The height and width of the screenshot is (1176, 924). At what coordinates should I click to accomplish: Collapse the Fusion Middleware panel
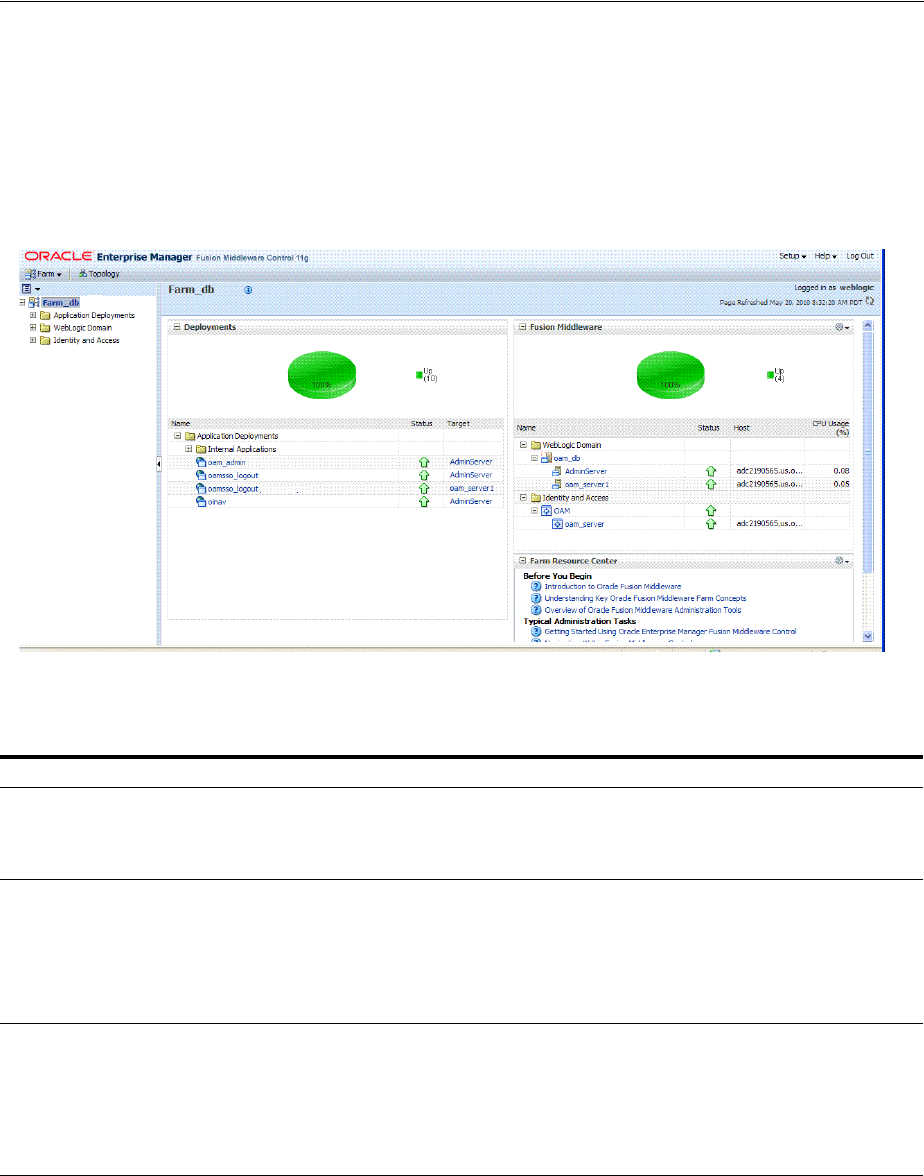click(523, 327)
